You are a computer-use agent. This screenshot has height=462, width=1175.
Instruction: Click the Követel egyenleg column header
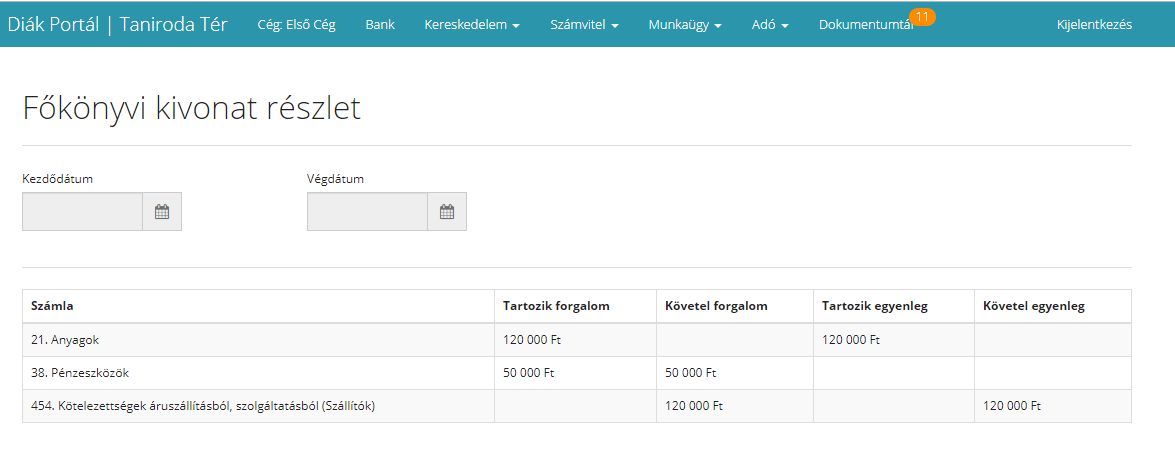[x=1034, y=306]
